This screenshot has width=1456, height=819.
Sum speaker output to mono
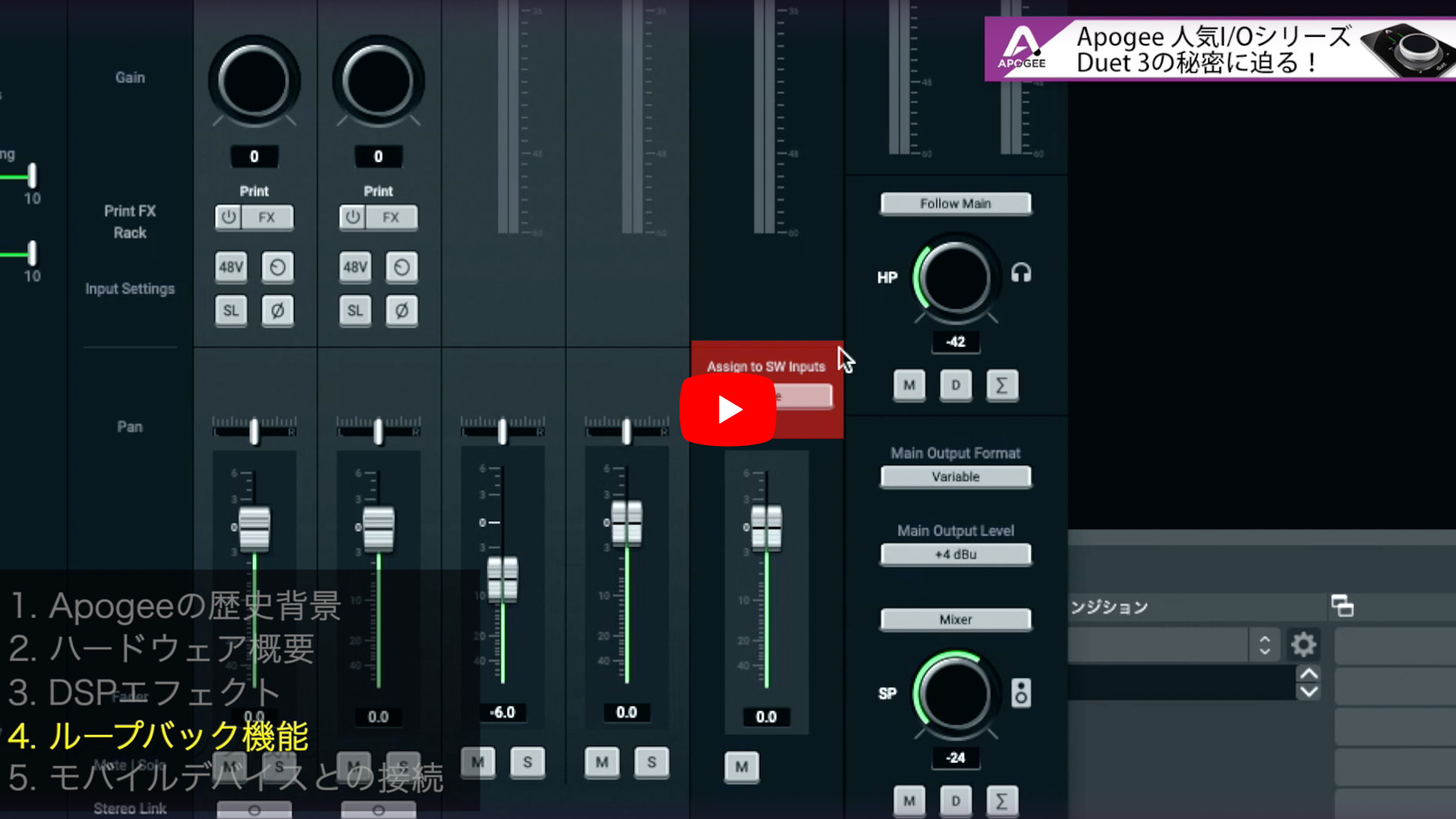[1002, 801]
